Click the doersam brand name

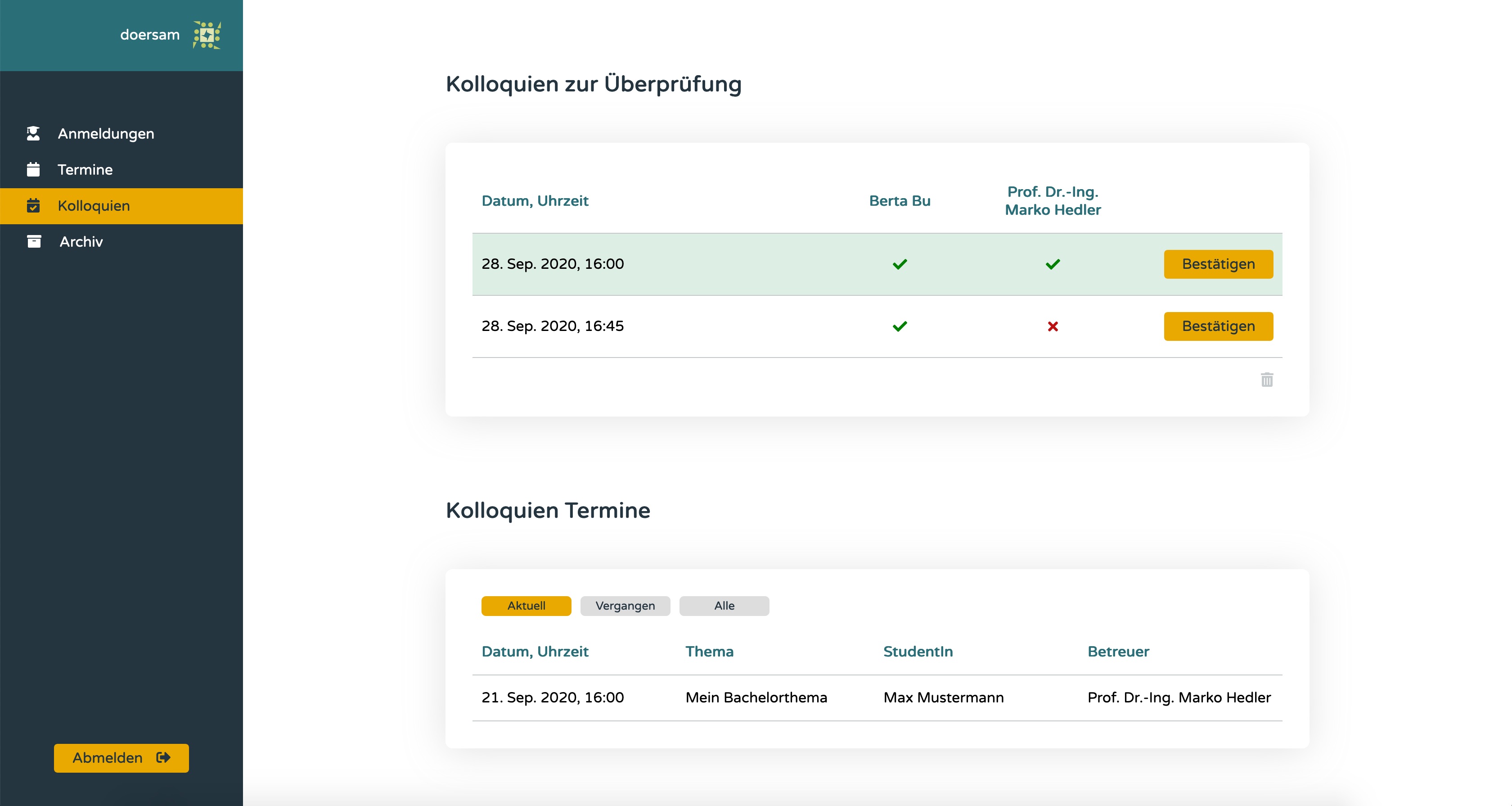[150, 35]
